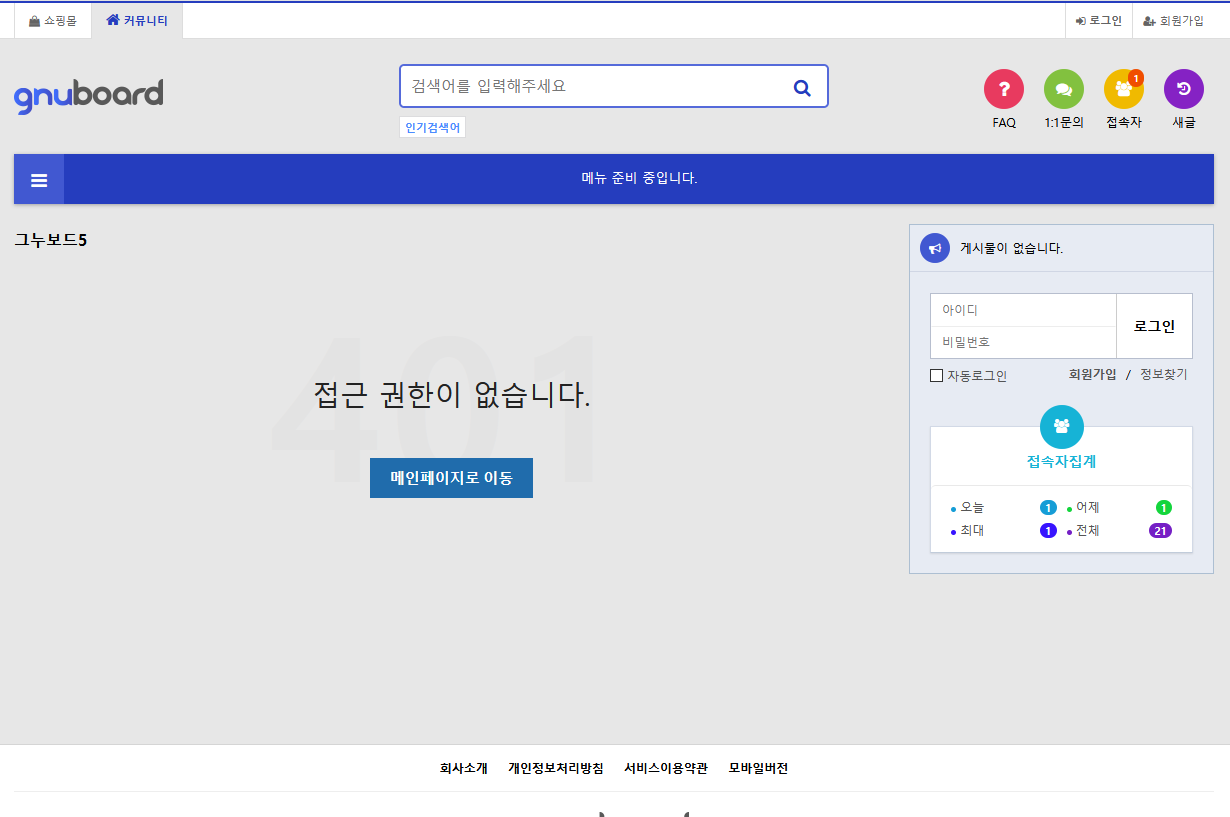Open the 정보찾기 account recovery link

pos(1161,372)
